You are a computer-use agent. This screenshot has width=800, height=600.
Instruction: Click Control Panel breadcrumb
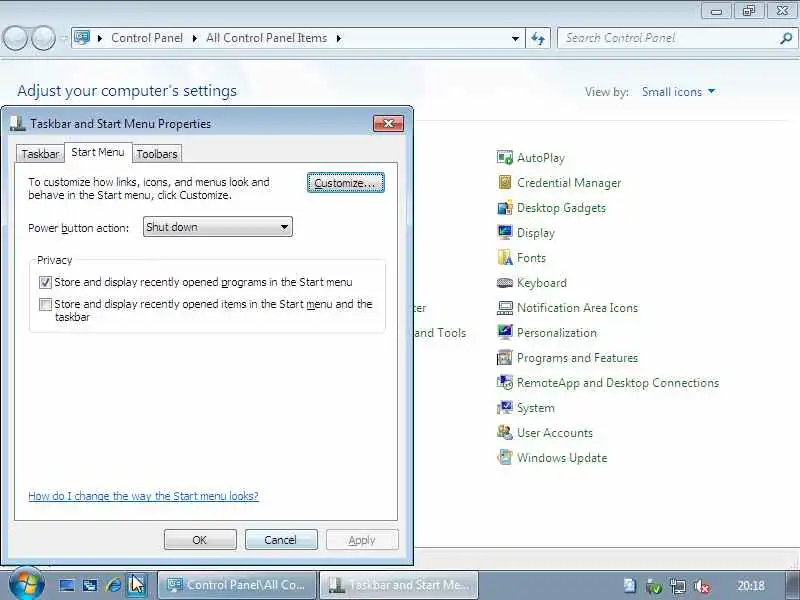tap(147, 38)
